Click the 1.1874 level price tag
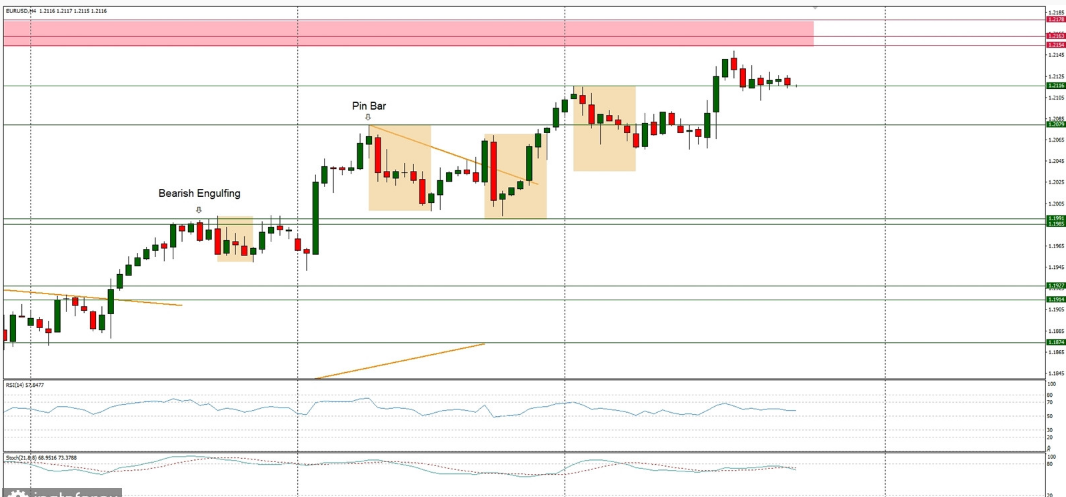This screenshot has height=497, width=1066. point(1054,342)
